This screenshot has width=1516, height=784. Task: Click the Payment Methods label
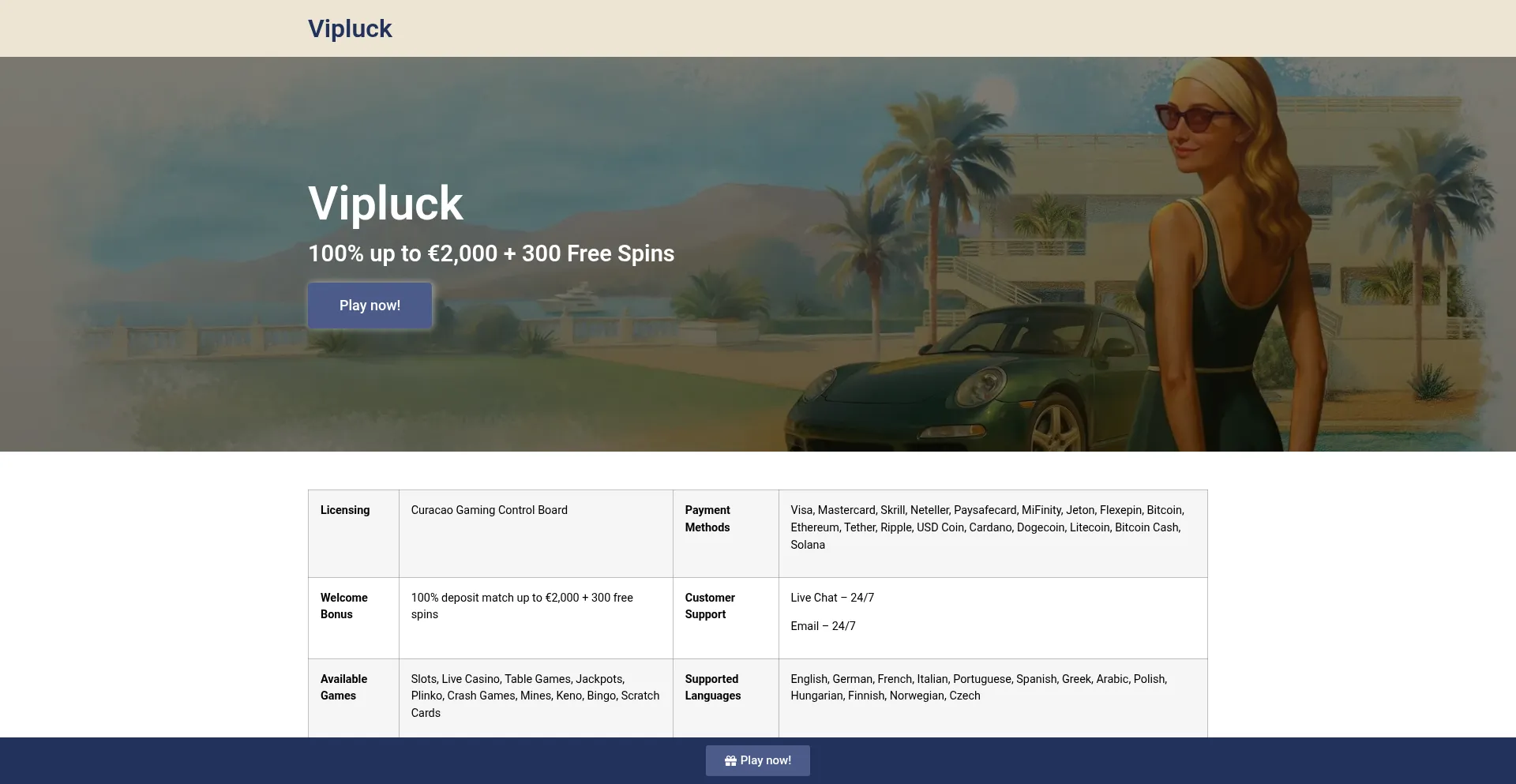tap(707, 519)
